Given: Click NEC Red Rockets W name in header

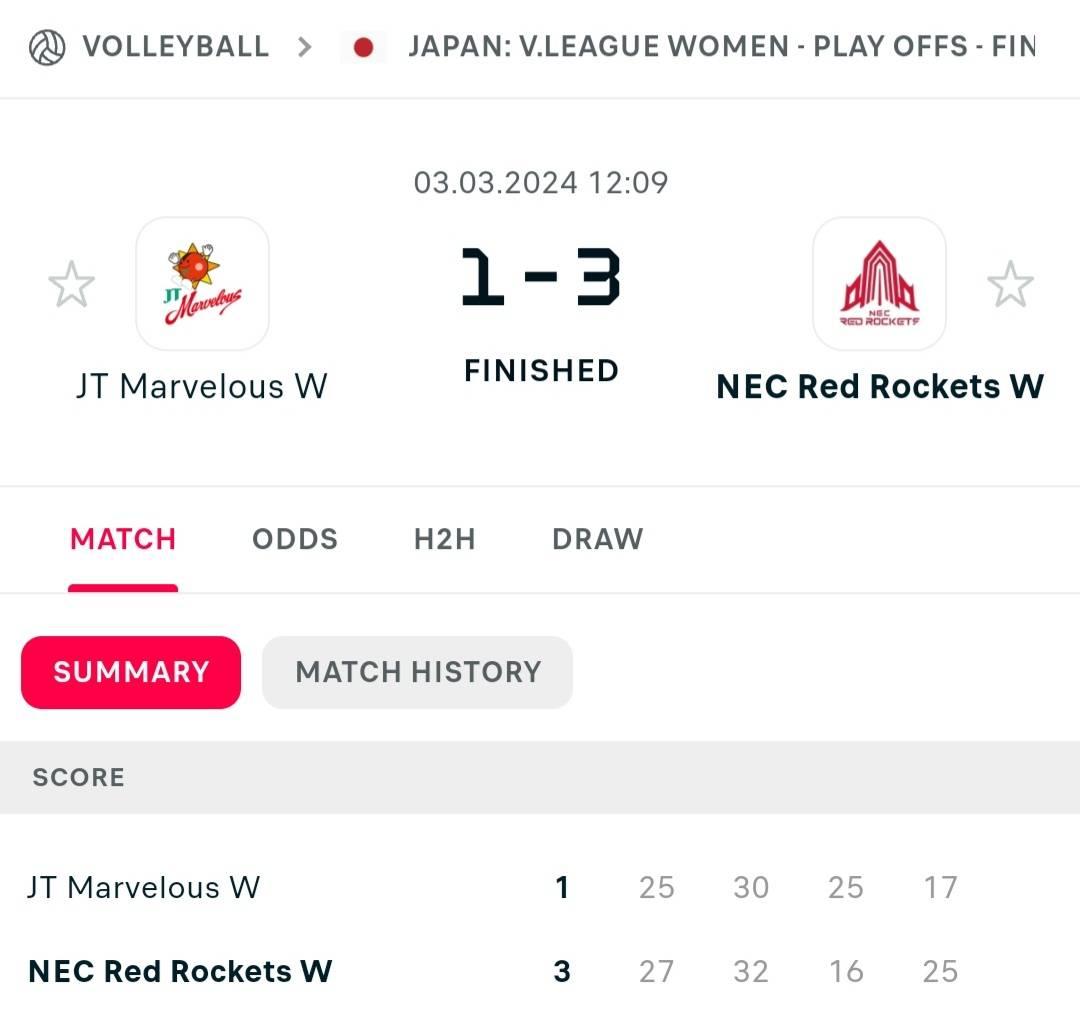Looking at the screenshot, I should tap(880, 386).
